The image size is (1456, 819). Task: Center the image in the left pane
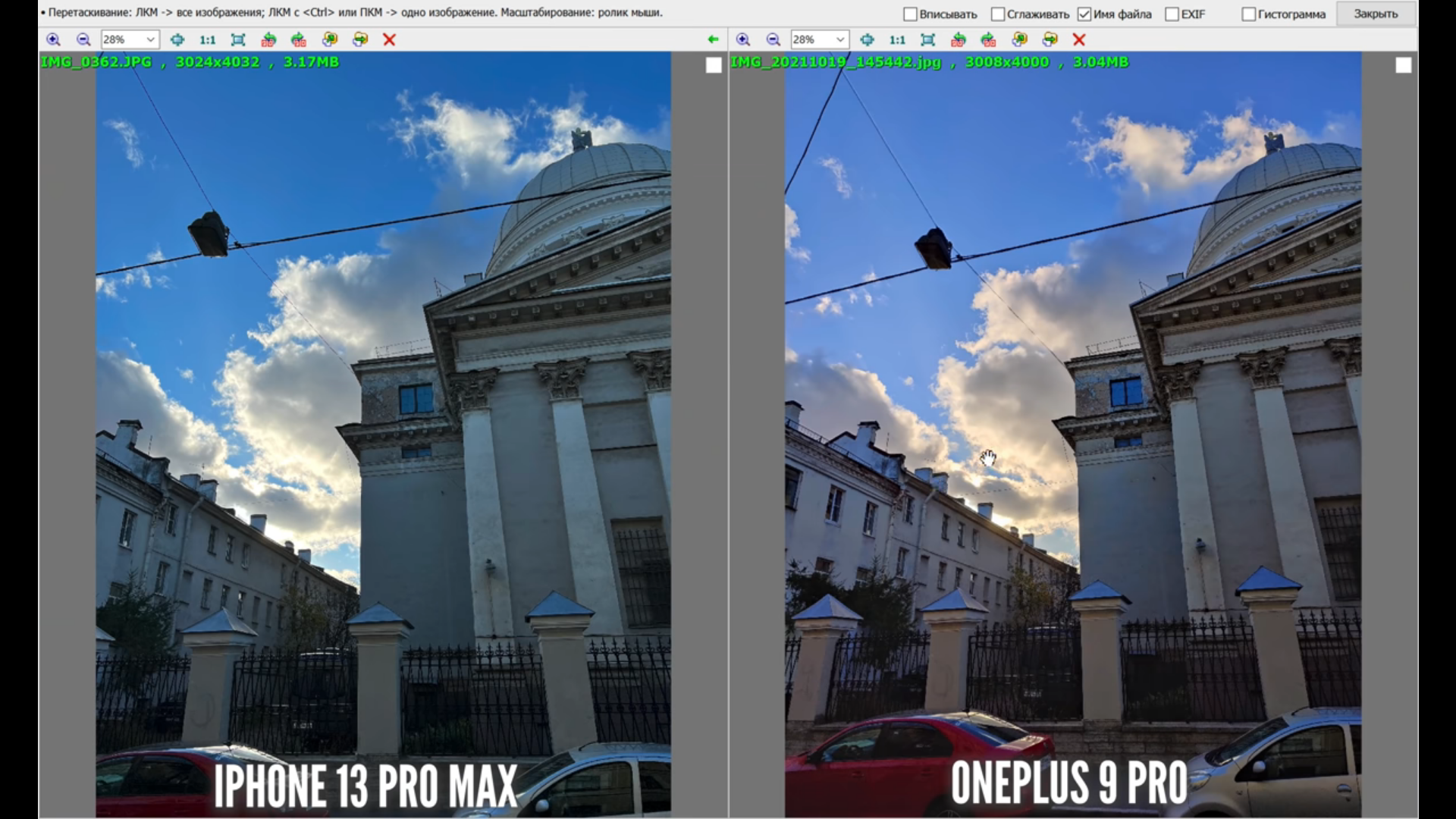click(177, 39)
